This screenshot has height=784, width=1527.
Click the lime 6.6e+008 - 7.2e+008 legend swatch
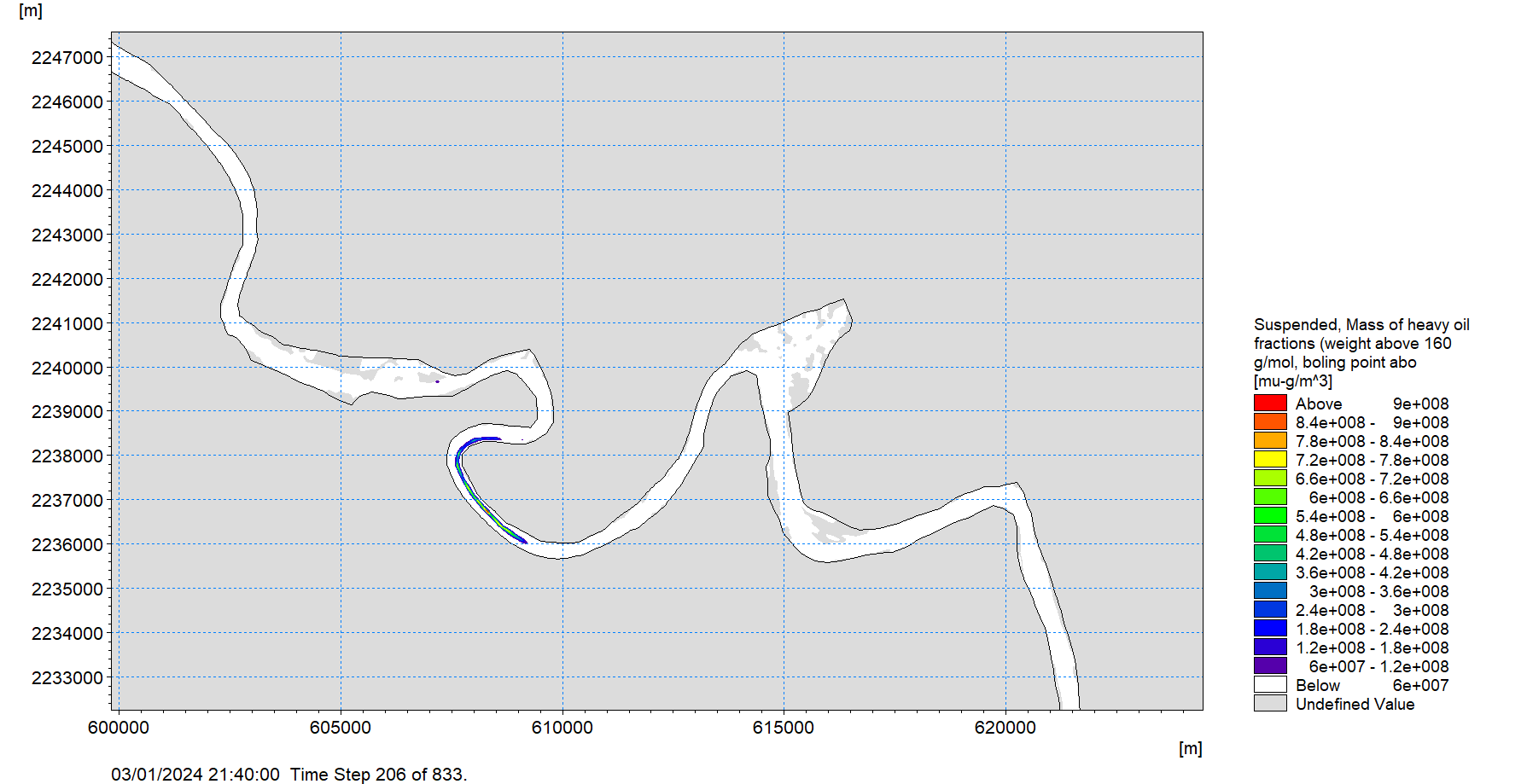pyautogui.click(x=1270, y=479)
